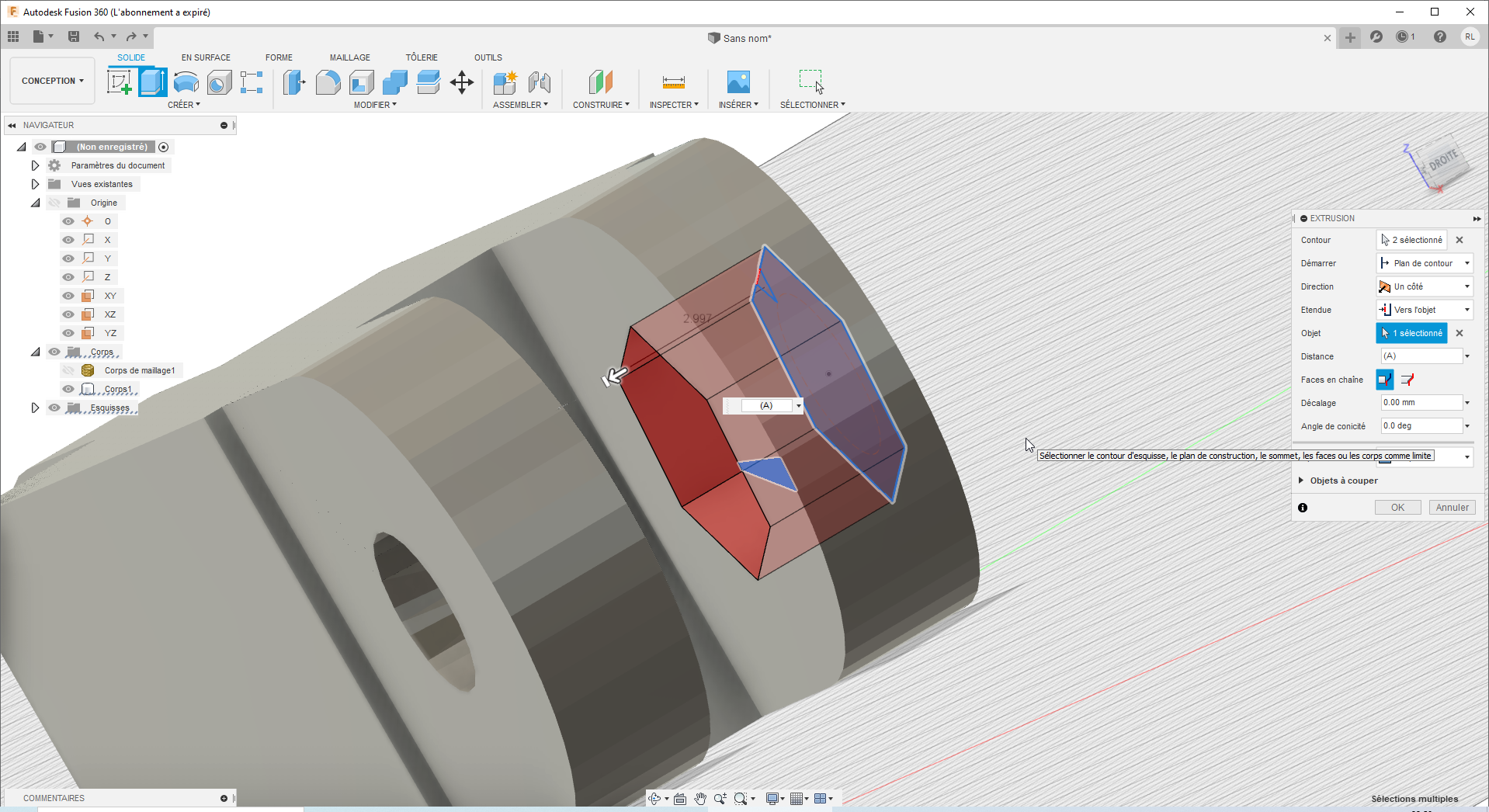Image resolution: width=1489 pixels, height=812 pixels.
Task: Open the Etendue 'Vers l'objet' dropdown
Action: [1425, 310]
